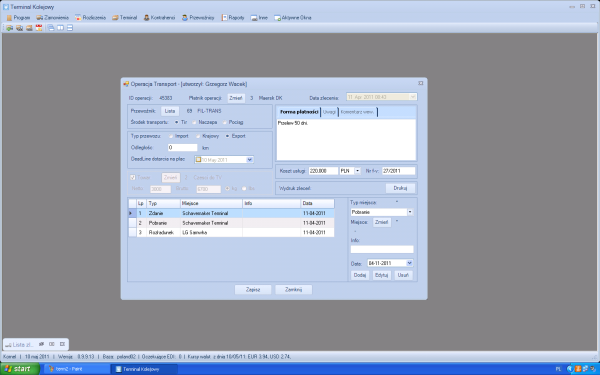Choose Import transport type
This screenshot has width=600, height=375.
pos(171,136)
